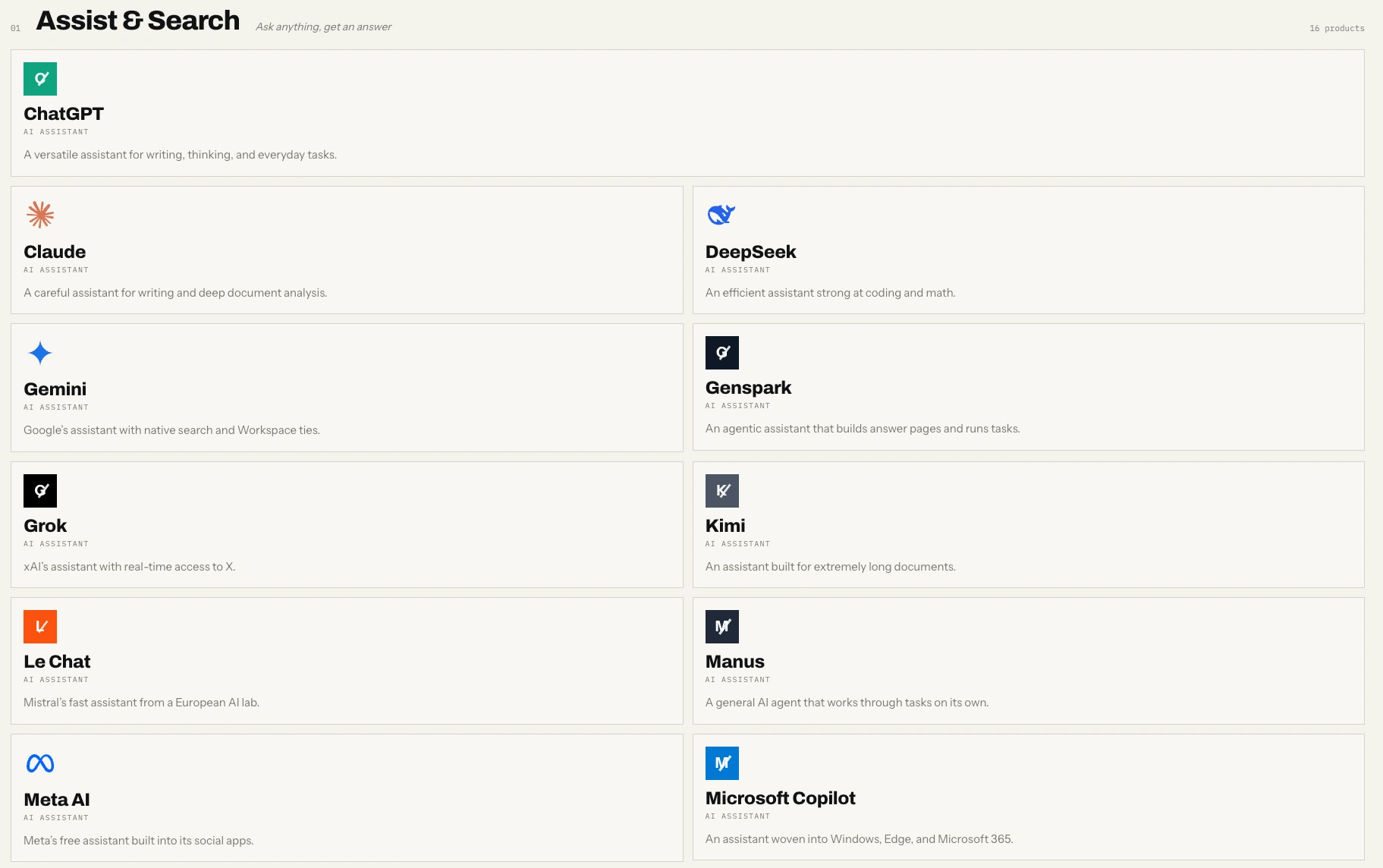Click Genspark's 'builds answer pages' description
Image resolution: width=1383 pixels, height=868 pixels.
(x=863, y=429)
